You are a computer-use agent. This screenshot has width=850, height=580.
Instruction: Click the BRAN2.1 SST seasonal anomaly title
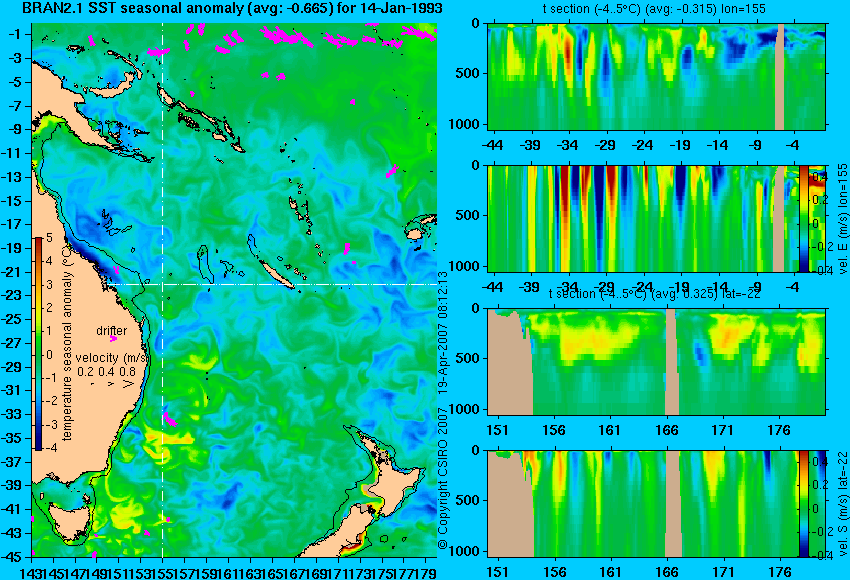click(232, 8)
